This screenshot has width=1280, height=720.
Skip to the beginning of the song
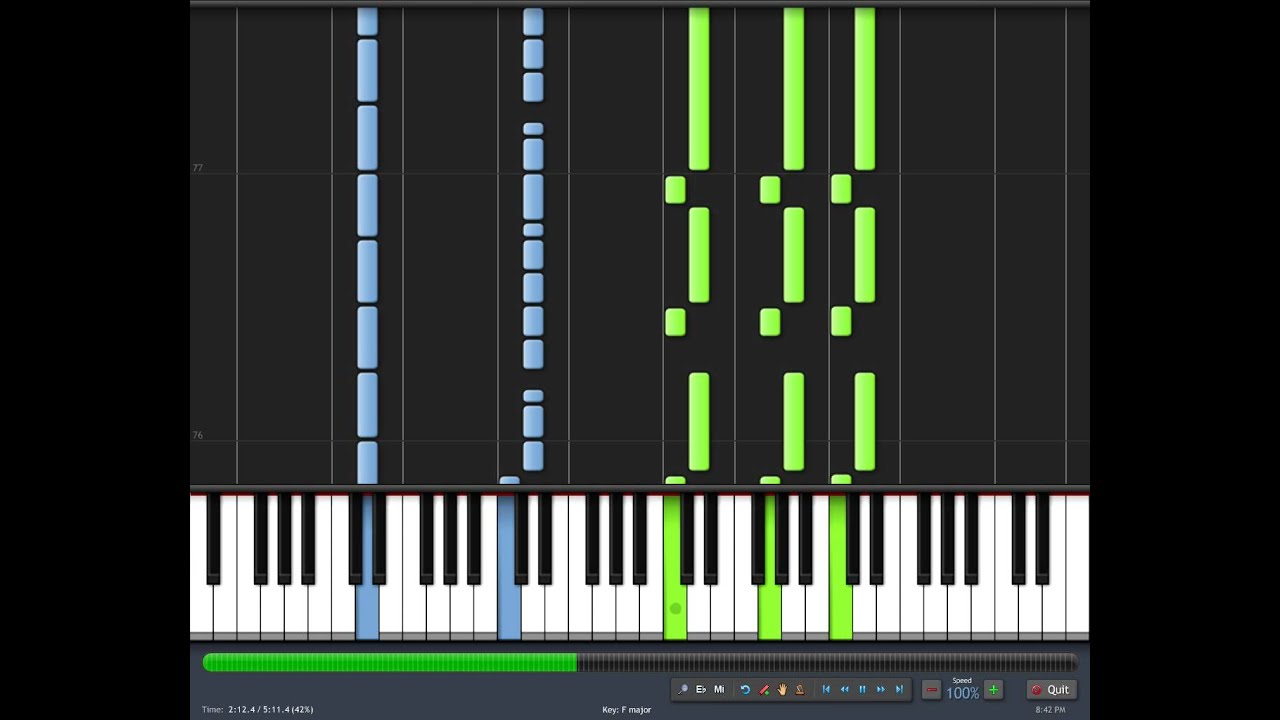(x=826, y=689)
